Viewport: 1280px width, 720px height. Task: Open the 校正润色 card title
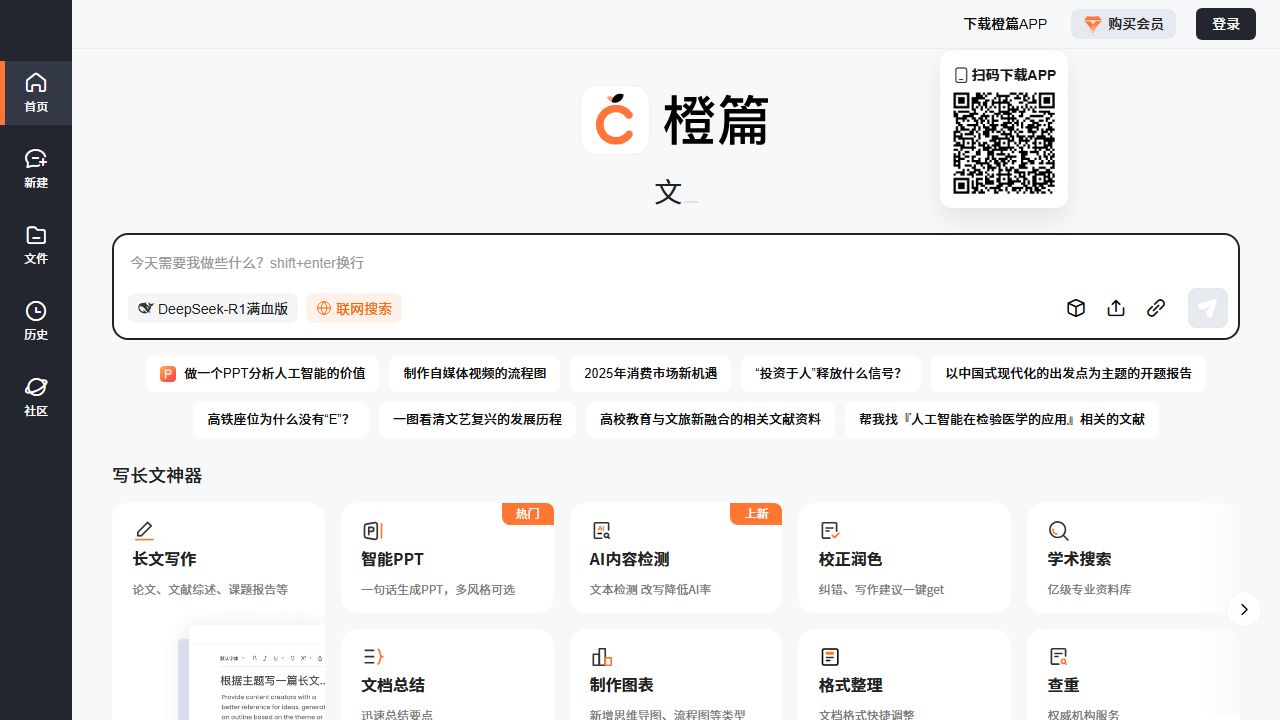pyautogui.click(x=851, y=559)
